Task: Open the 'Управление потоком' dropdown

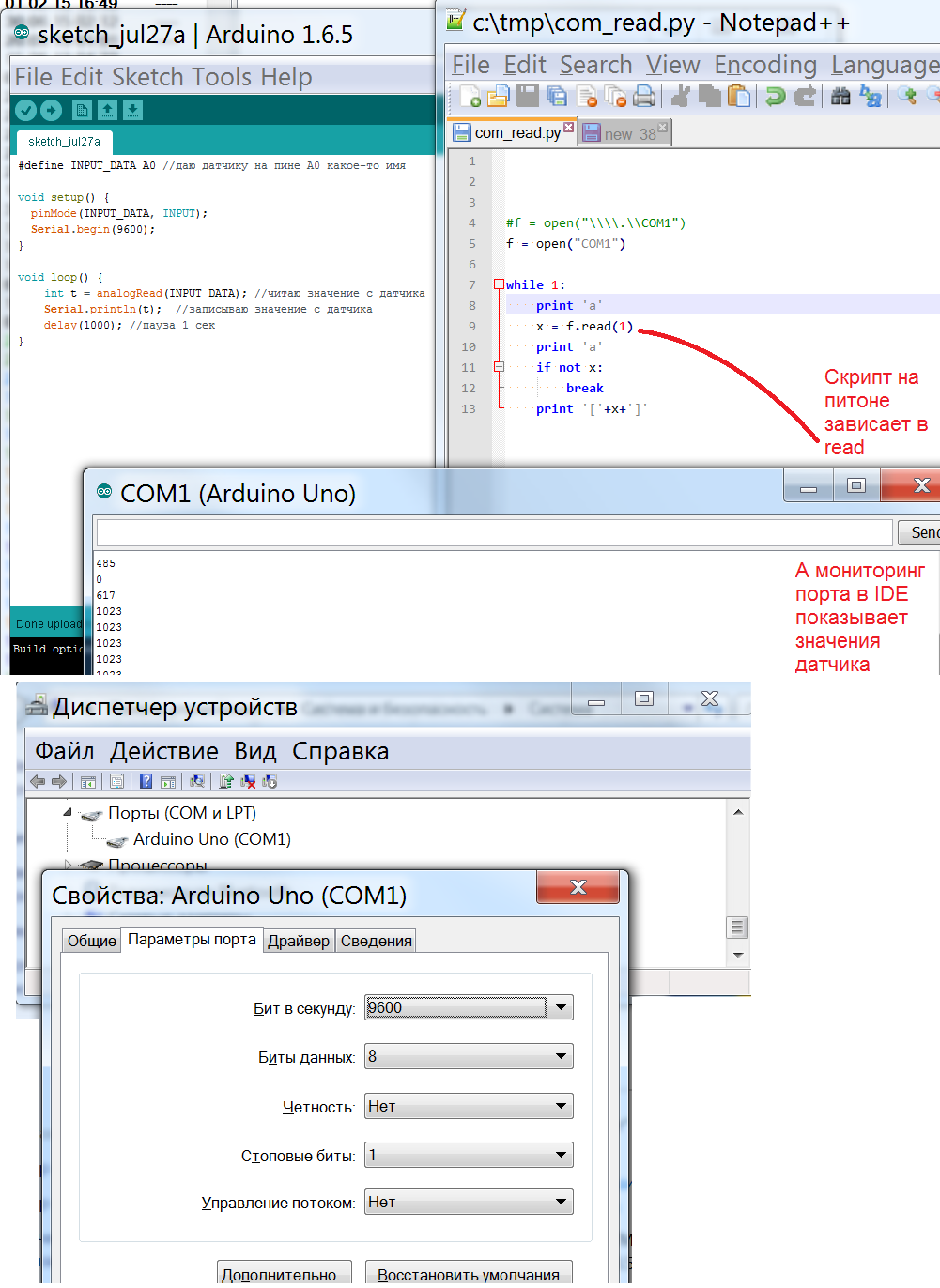Action: [x=561, y=1202]
